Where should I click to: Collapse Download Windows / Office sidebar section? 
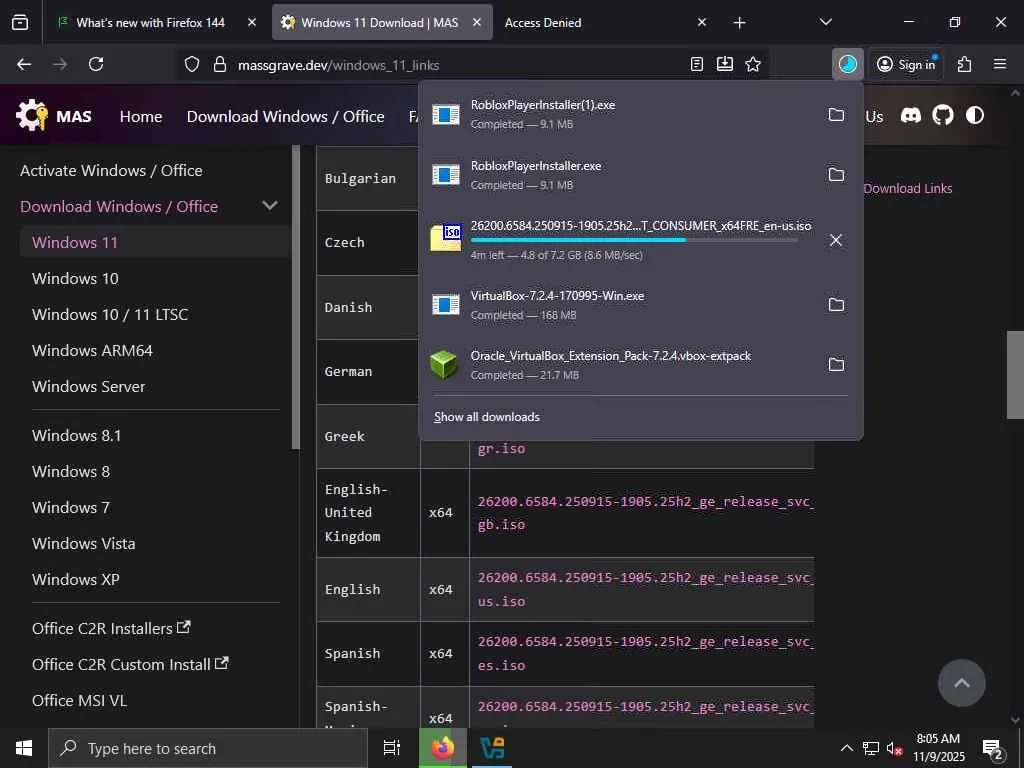(270, 206)
